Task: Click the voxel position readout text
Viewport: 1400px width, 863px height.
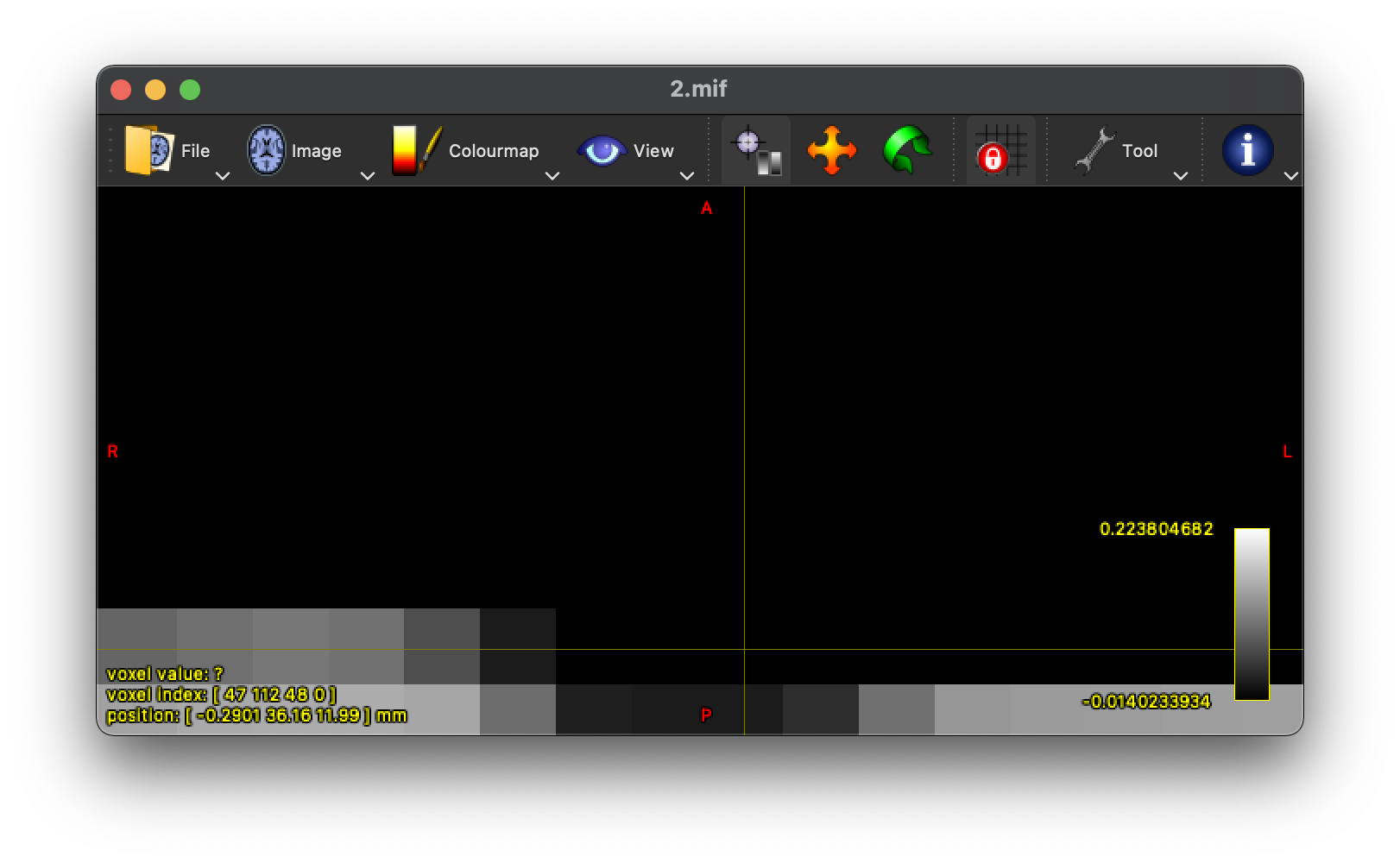Action: point(256,715)
